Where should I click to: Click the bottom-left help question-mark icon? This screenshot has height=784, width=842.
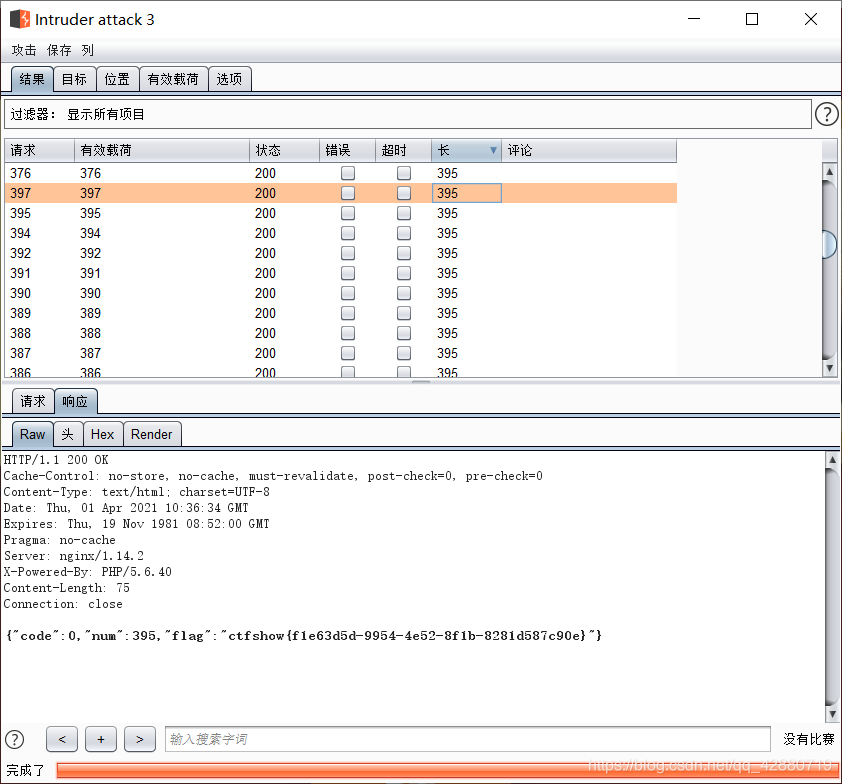(x=14, y=739)
